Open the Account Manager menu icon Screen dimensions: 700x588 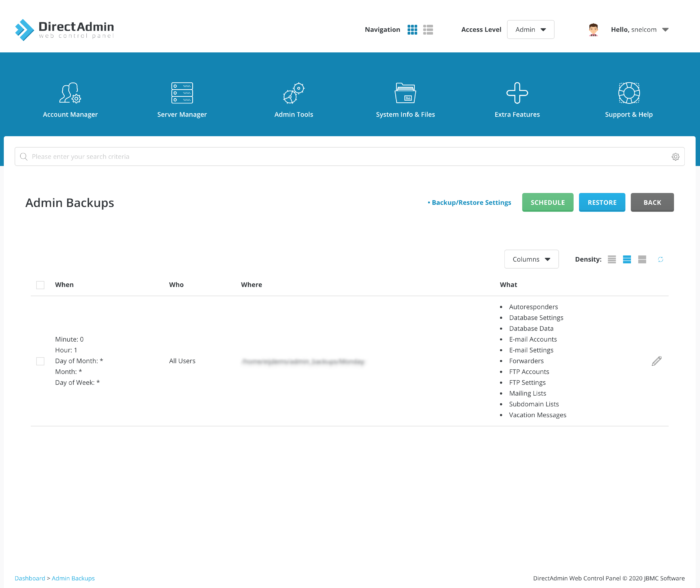70,93
